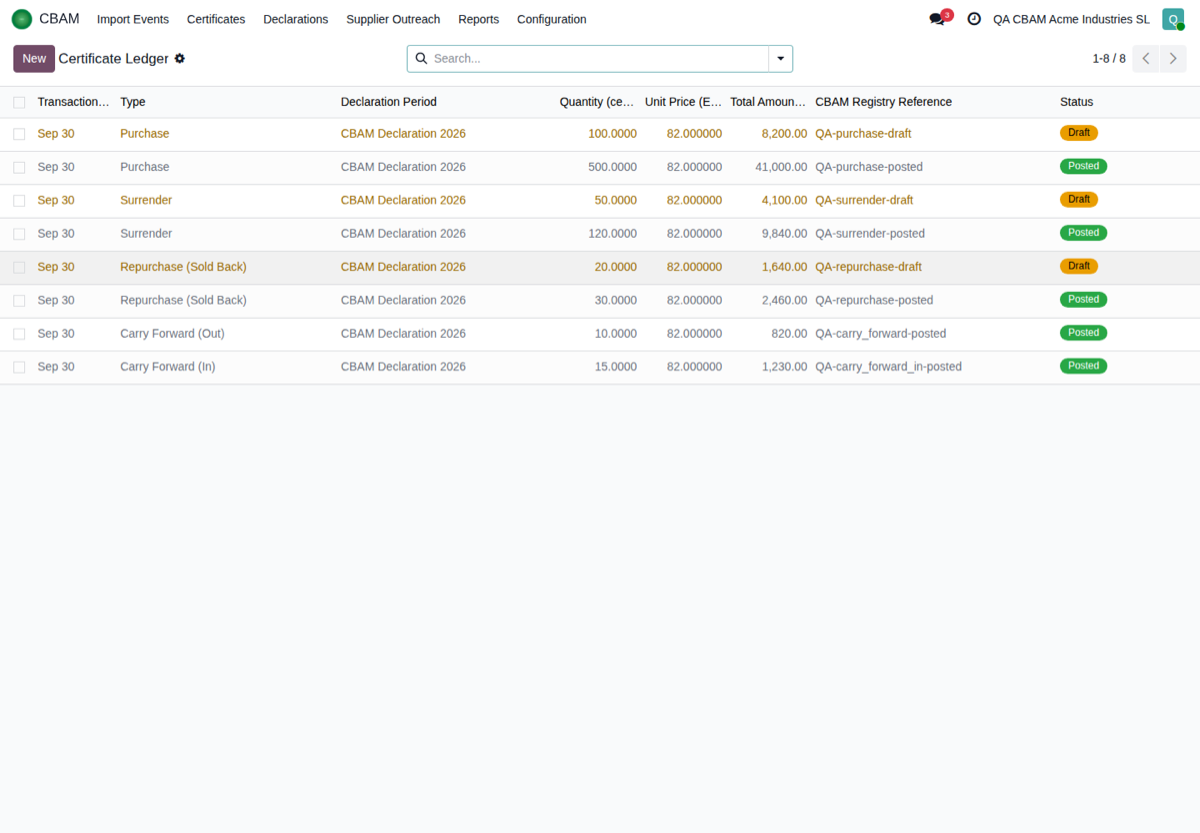Open the Import Events menu
This screenshot has width=1200, height=833.
[x=133, y=19]
